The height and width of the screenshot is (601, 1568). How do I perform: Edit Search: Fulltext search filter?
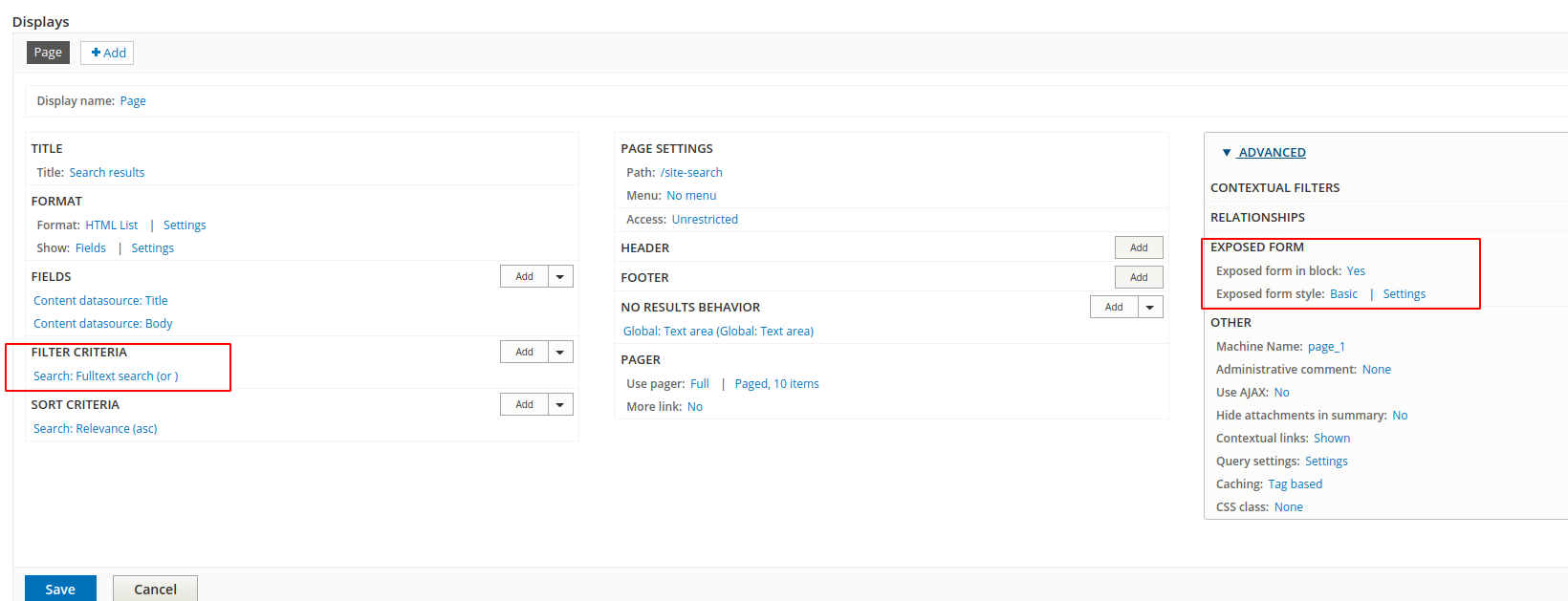point(106,376)
